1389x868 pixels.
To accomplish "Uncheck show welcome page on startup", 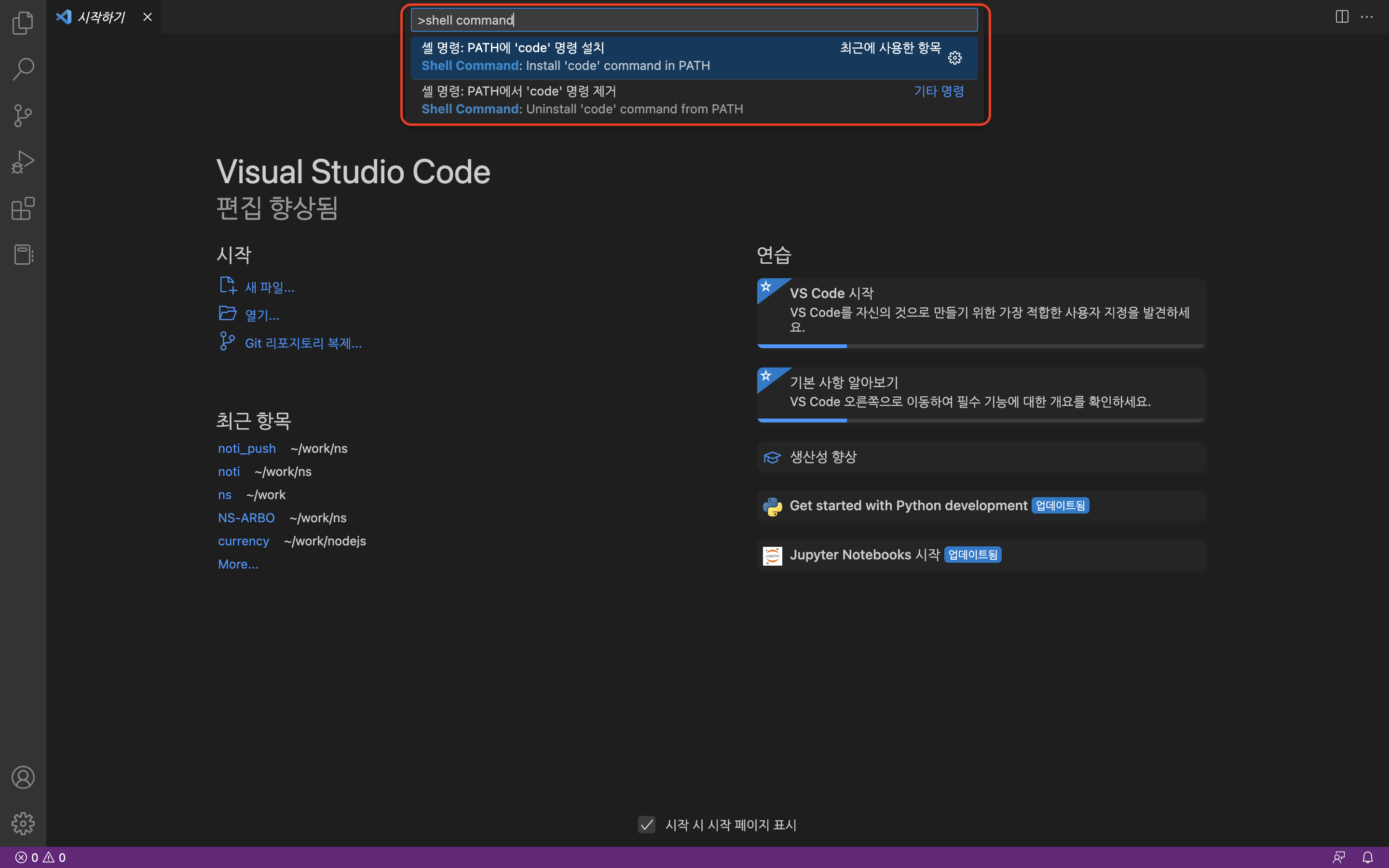I will [647, 825].
